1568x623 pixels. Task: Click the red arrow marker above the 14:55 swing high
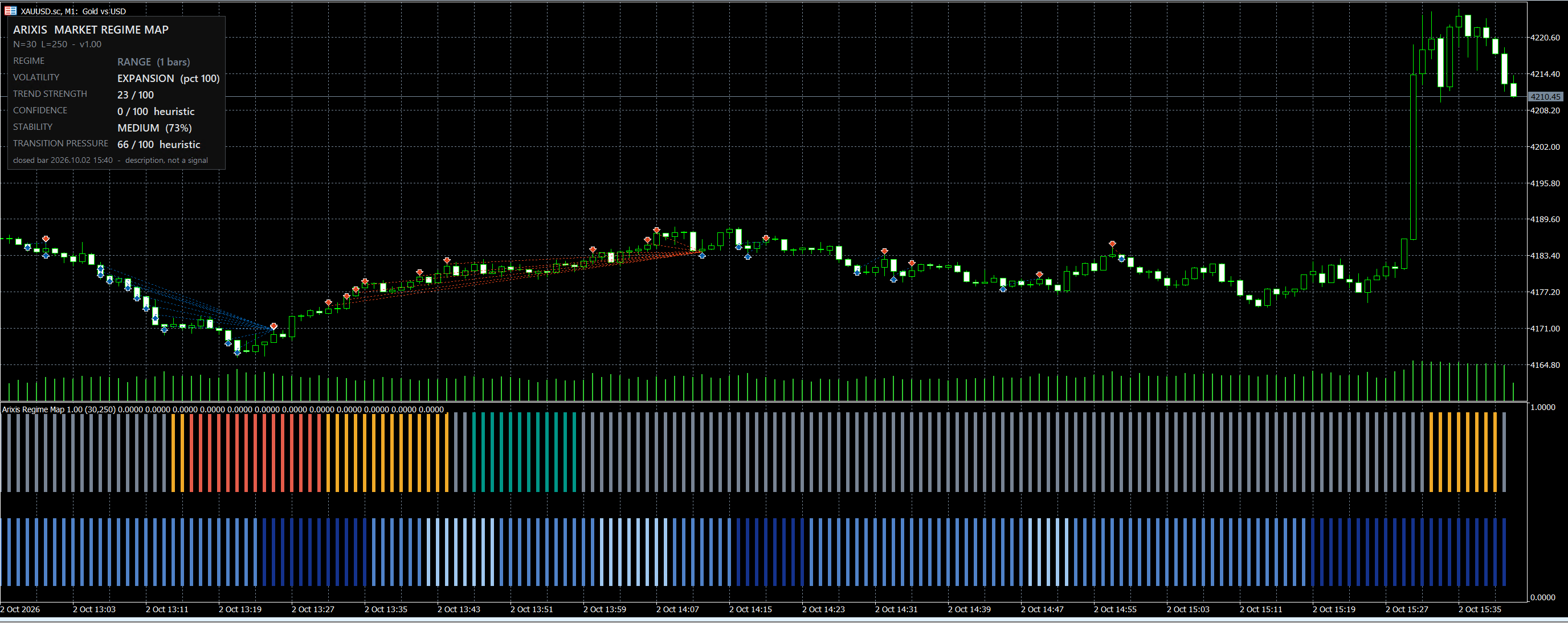(1112, 244)
